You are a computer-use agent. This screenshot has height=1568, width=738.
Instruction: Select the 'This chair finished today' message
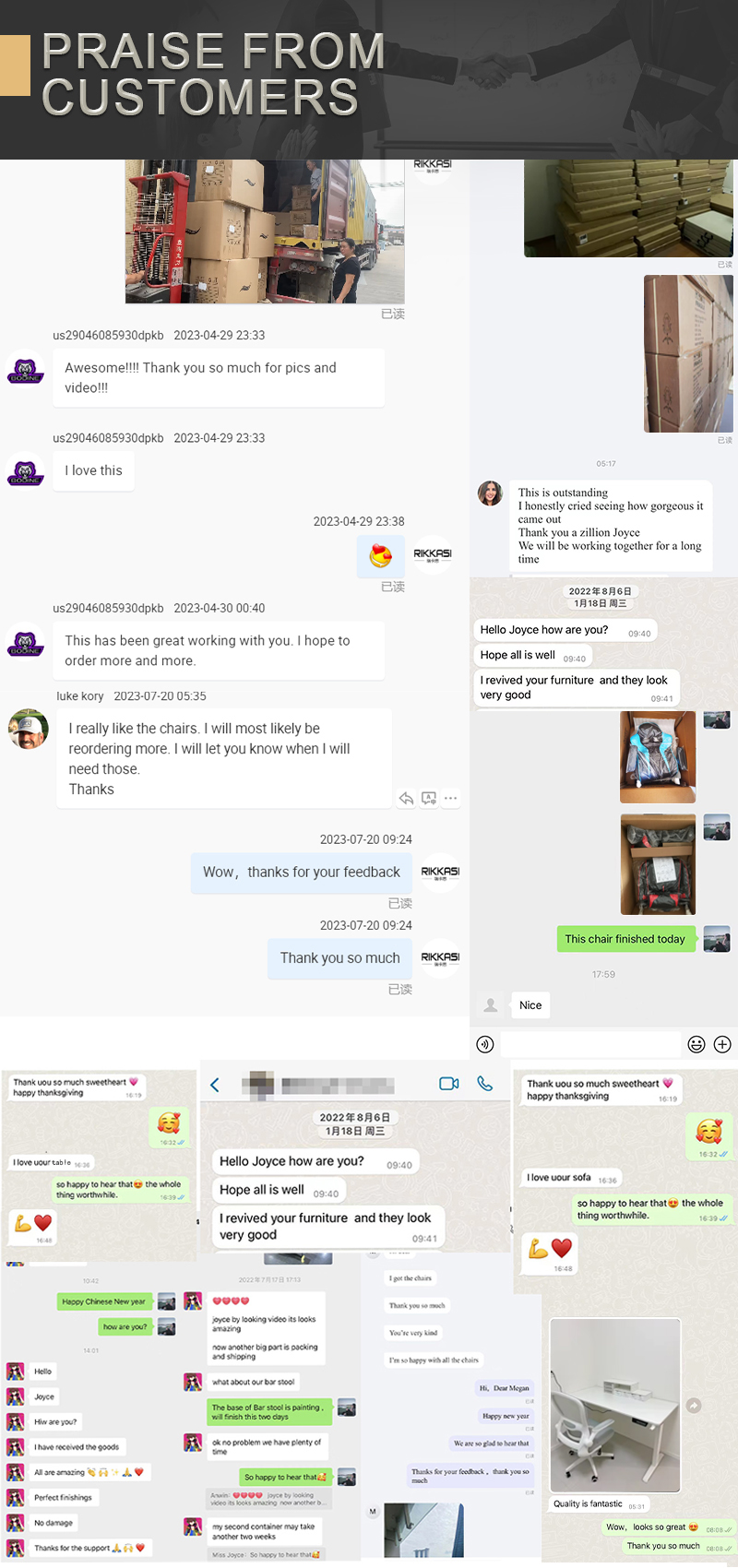tap(625, 939)
